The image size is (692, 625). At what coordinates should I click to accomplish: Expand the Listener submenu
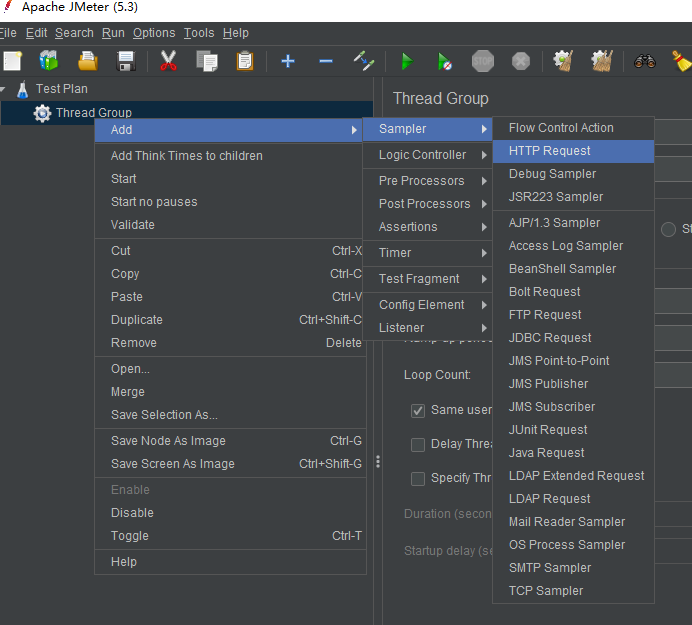tap(427, 328)
